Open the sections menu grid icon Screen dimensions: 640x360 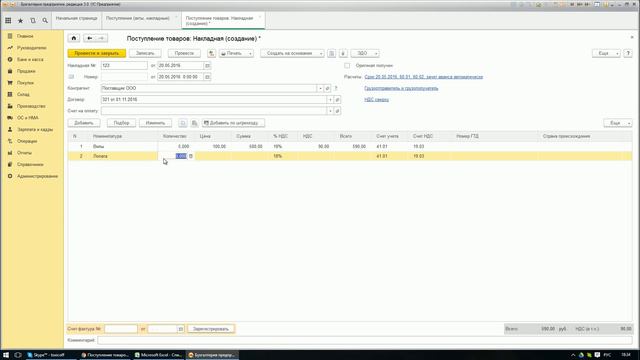pos(8,20)
